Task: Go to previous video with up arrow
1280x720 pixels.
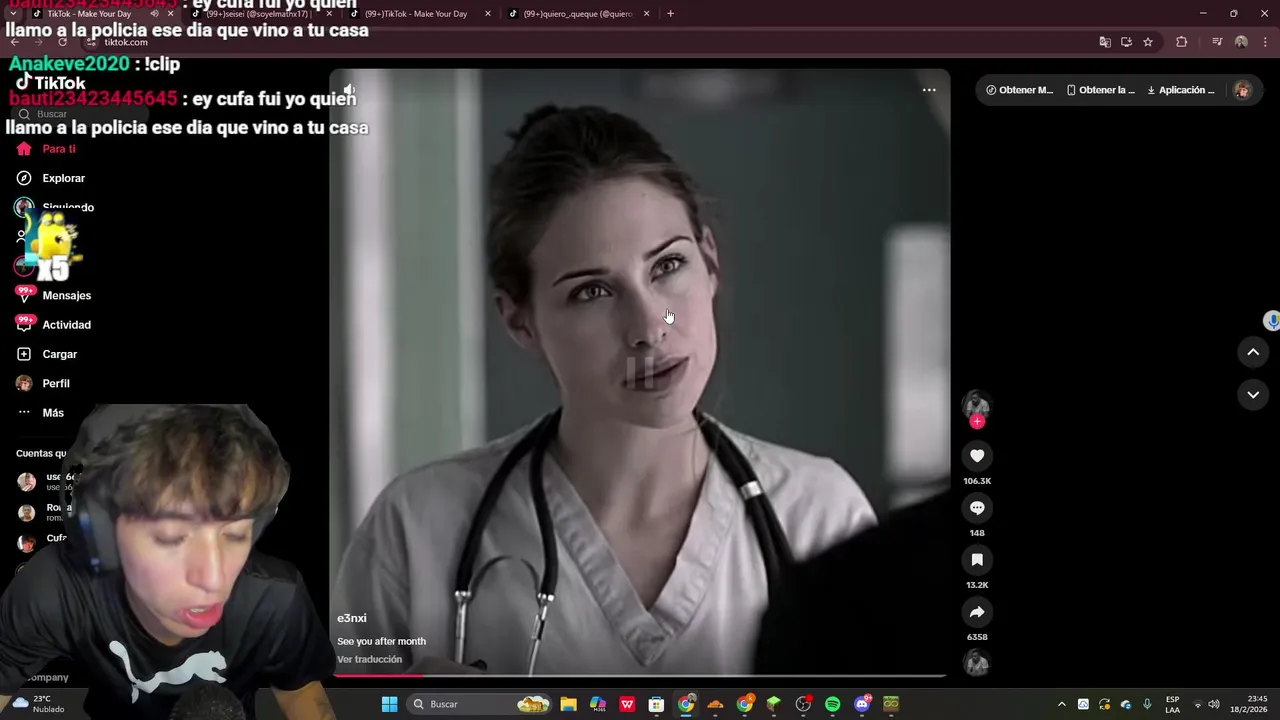Action: [1253, 352]
